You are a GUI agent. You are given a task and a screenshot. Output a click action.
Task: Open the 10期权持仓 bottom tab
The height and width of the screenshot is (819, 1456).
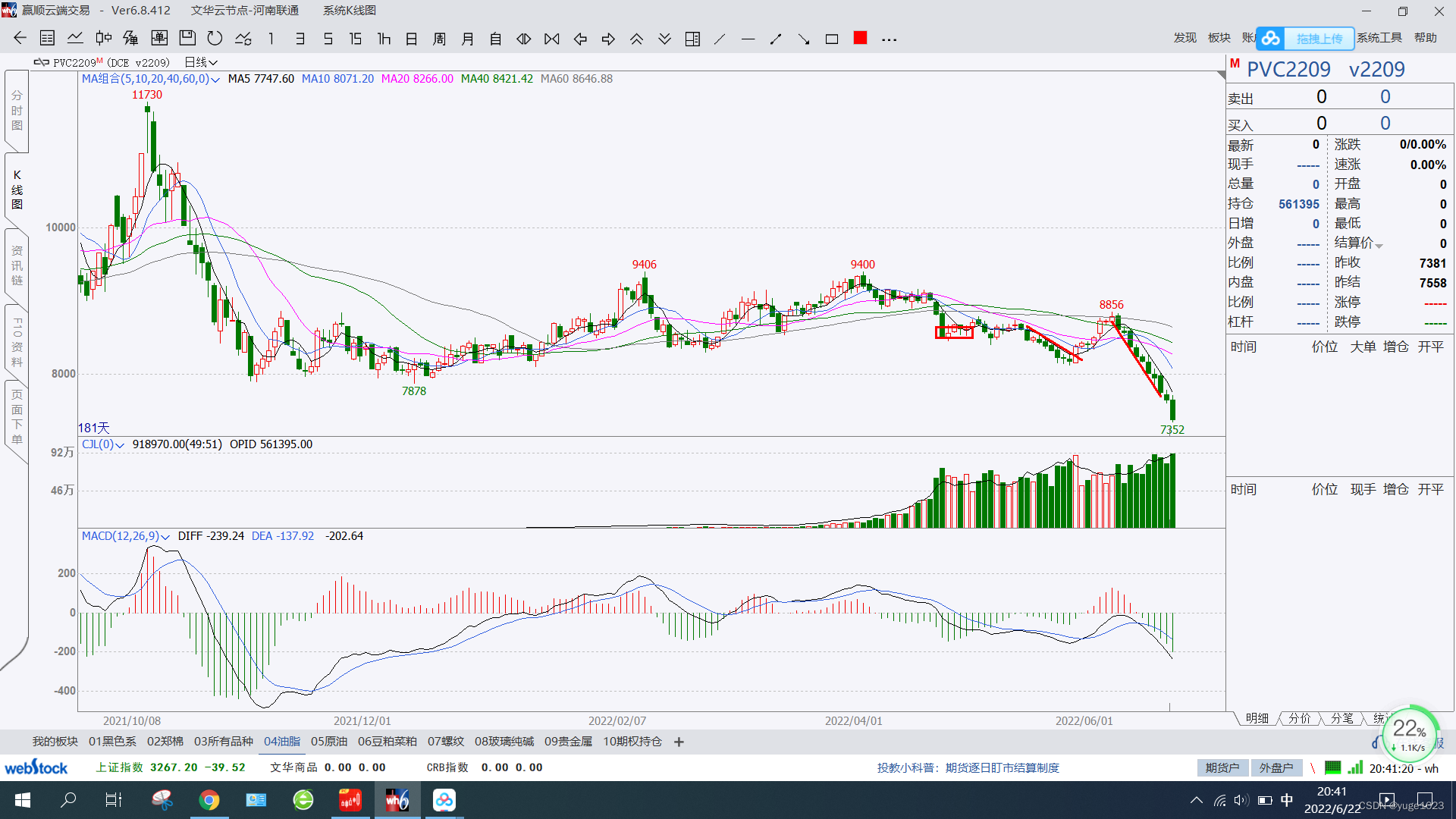click(x=632, y=742)
